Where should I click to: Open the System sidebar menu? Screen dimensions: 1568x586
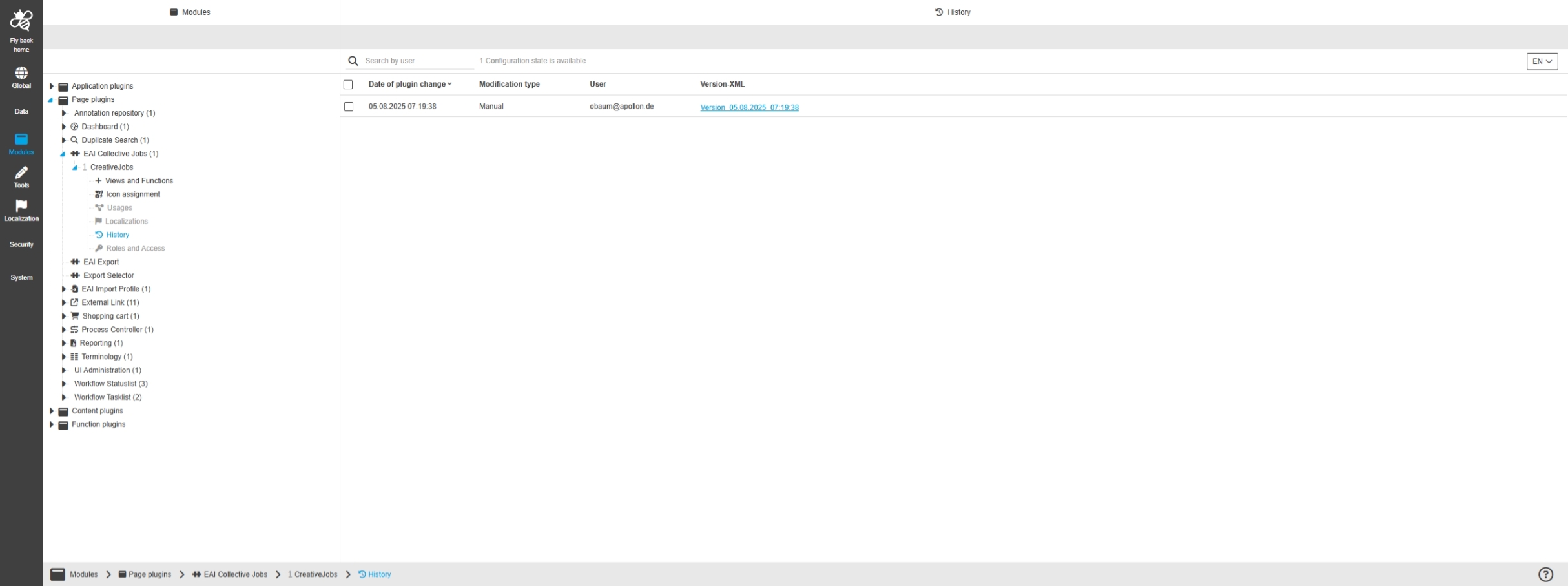click(21, 278)
